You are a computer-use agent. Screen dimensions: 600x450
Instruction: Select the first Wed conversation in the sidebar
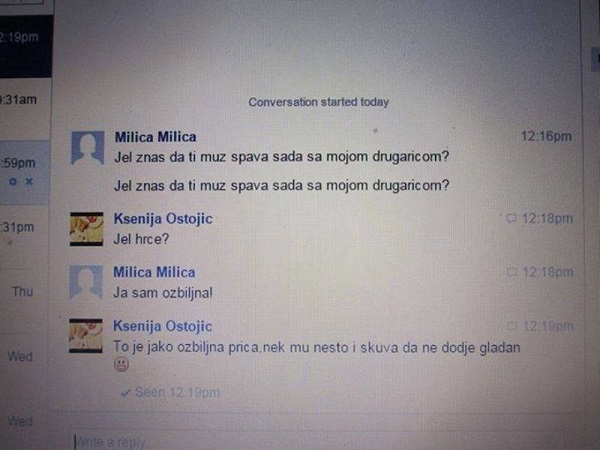(25, 357)
